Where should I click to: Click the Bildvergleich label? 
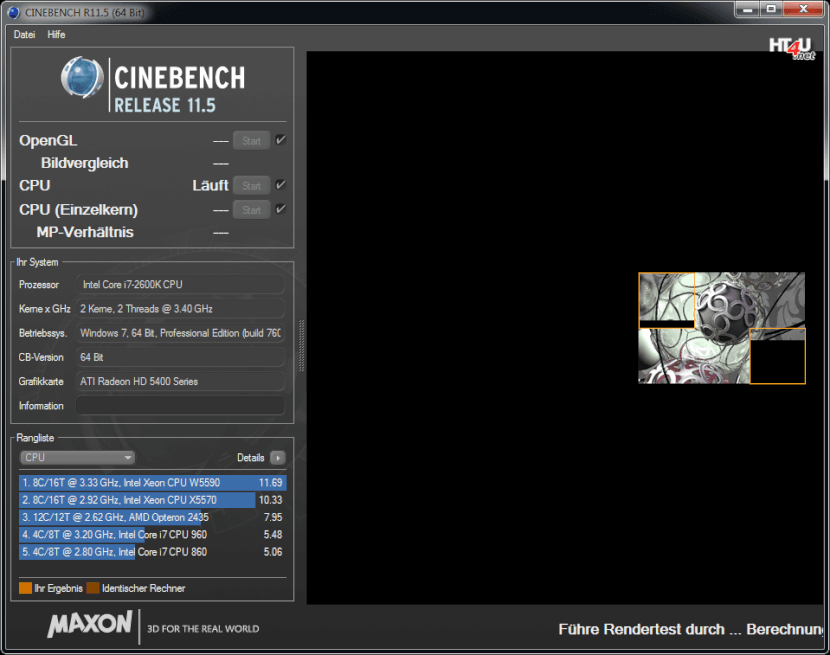tap(85, 163)
